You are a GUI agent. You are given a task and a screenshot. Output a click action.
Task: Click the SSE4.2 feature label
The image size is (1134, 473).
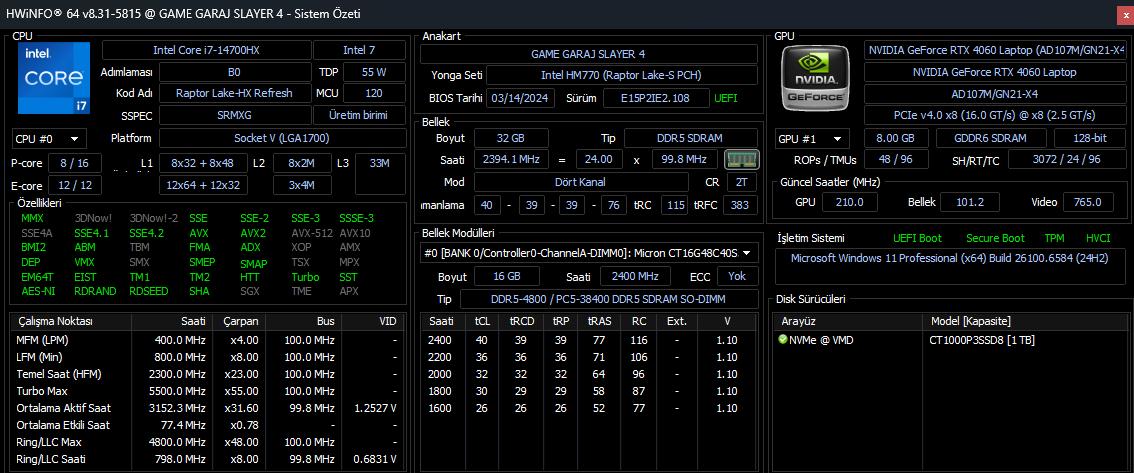click(147, 234)
